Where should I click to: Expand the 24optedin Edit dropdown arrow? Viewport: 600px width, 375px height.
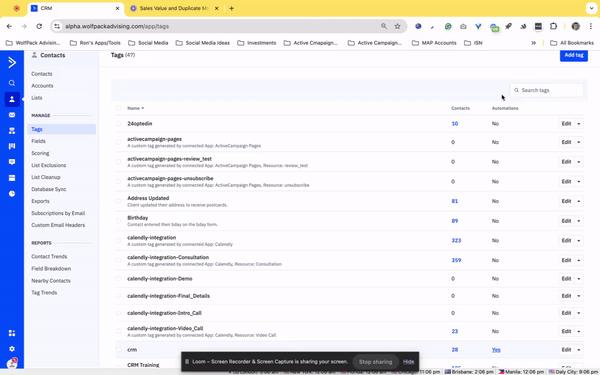(579, 124)
